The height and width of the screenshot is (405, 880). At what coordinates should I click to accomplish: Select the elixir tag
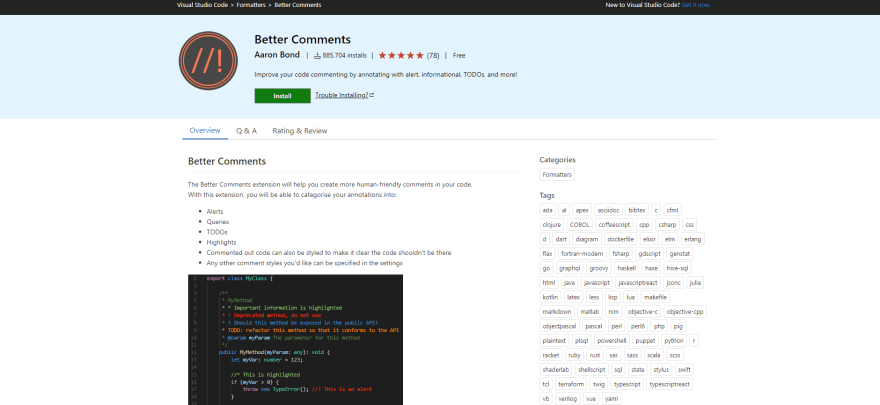tap(649, 239)
